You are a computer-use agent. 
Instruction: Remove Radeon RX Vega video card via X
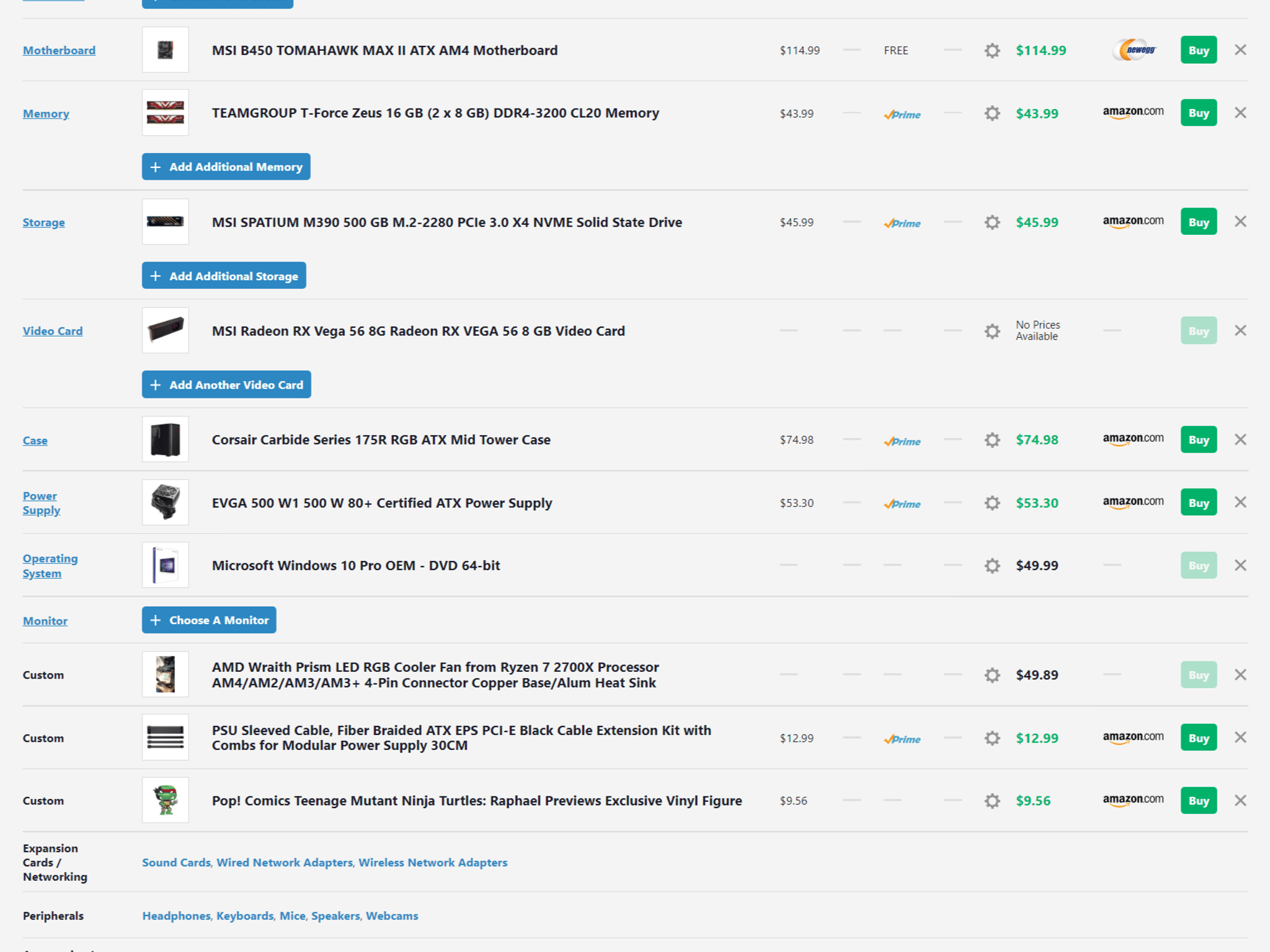point(1240,330)
